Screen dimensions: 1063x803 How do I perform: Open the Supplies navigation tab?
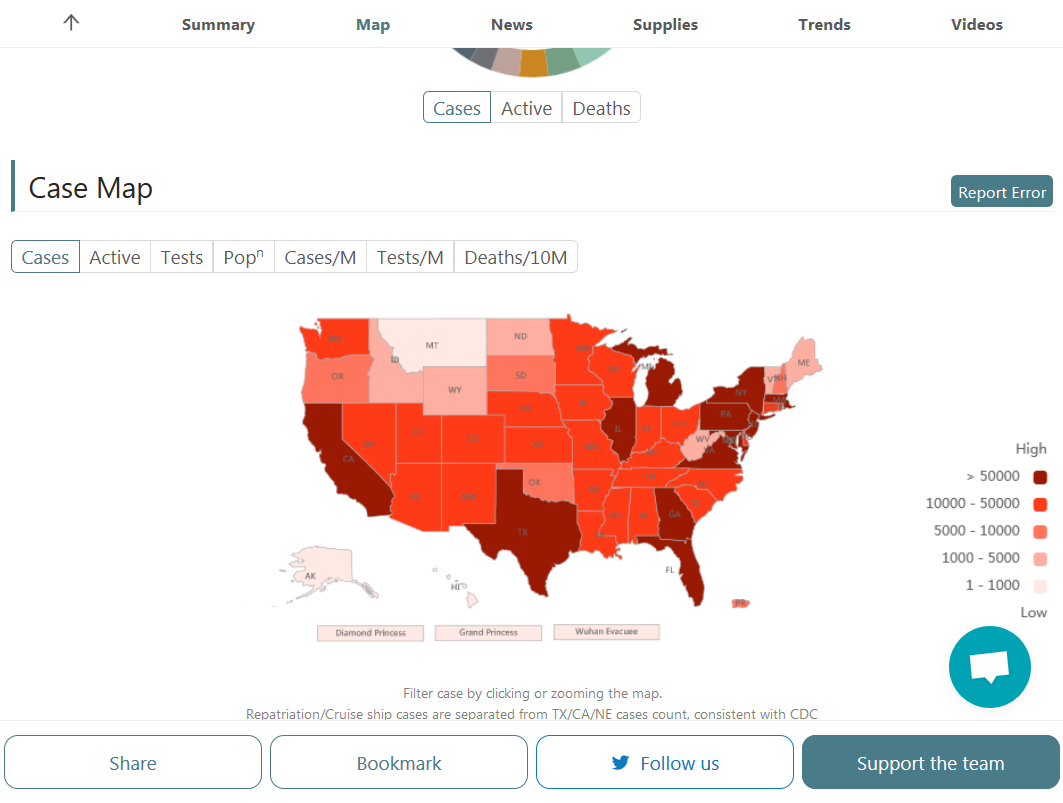(665, 25)
